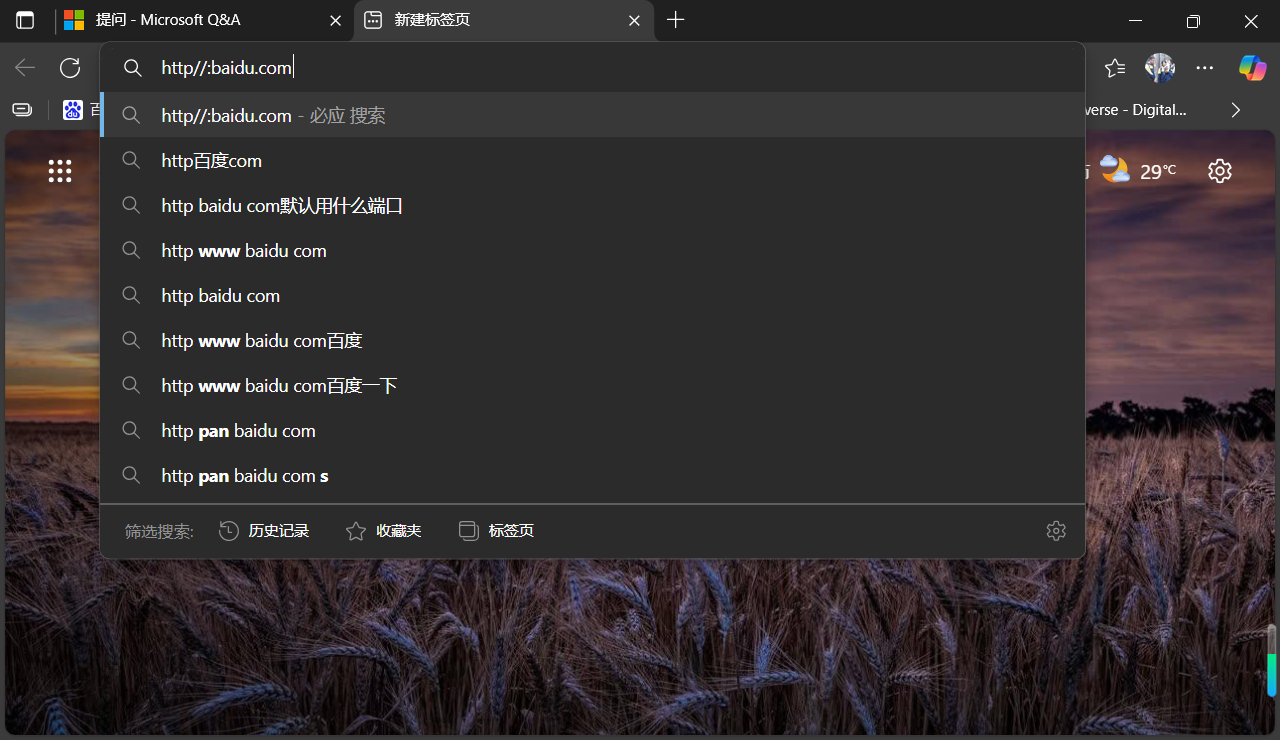Filter search by 收藏夹
The width and height of the screenshot is (1280, 740).
click(384, 531)
